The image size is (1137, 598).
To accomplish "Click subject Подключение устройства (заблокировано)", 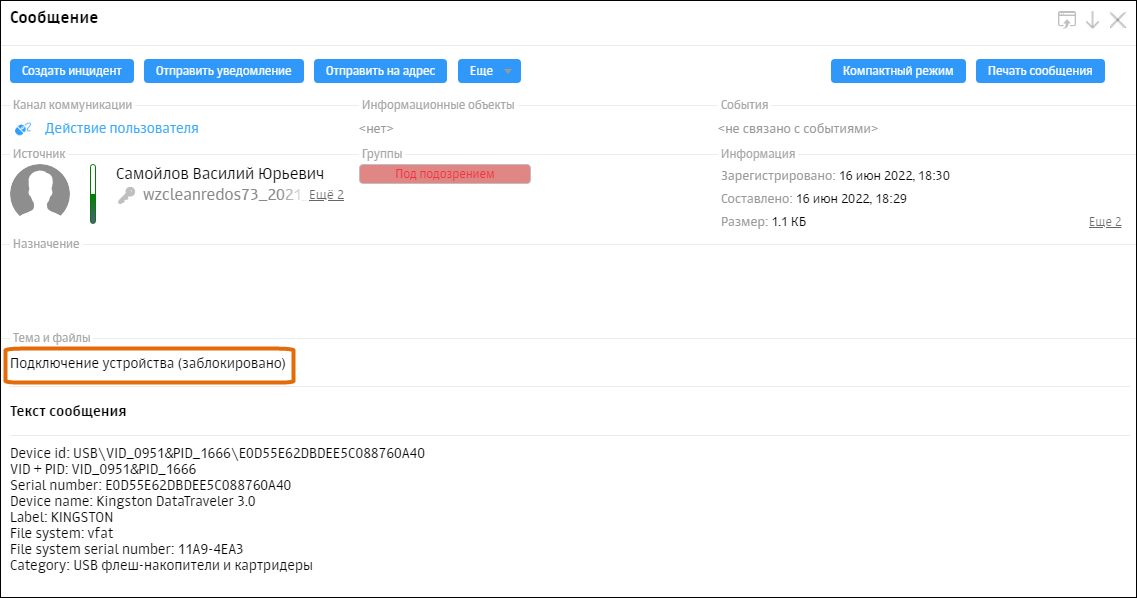I will [x=148, y=364].
